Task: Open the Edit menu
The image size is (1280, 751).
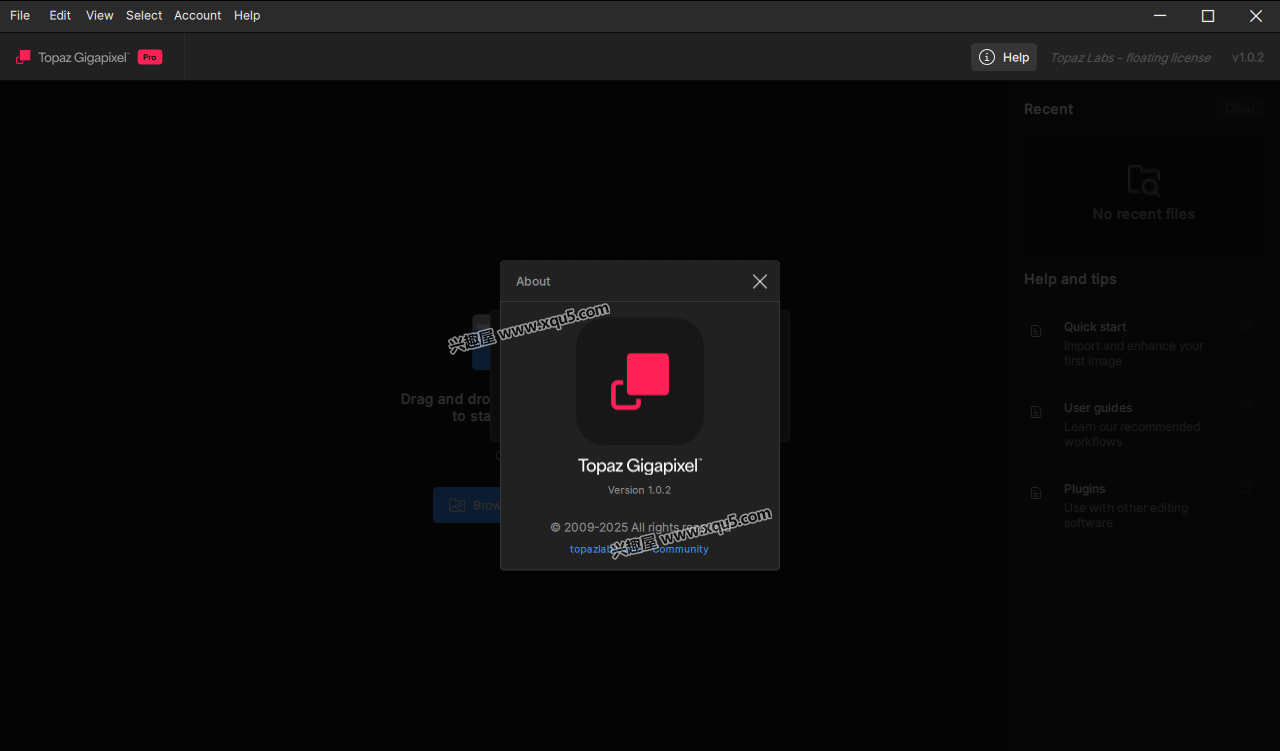Action: (x=60, y=15)
